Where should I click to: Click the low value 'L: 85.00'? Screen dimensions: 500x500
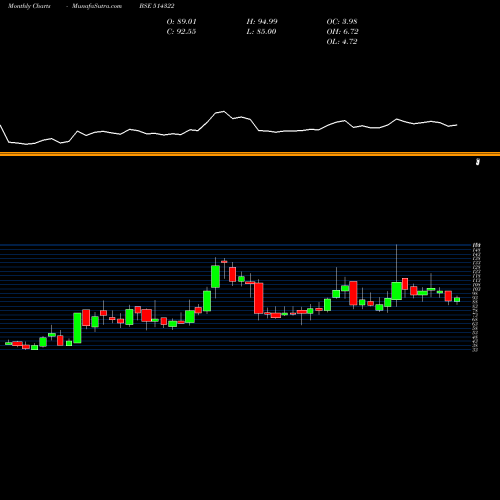tap(261, 32)
